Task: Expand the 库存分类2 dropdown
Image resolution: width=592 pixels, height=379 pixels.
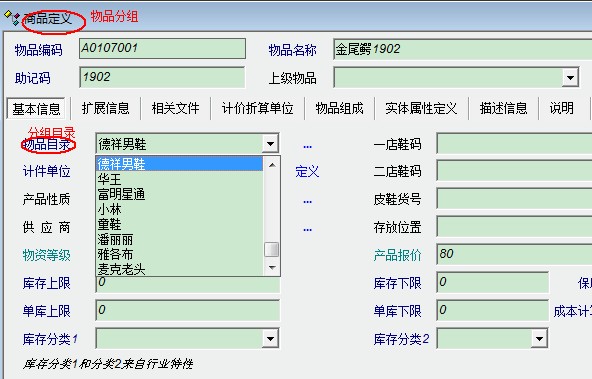Action: (539, 338)
